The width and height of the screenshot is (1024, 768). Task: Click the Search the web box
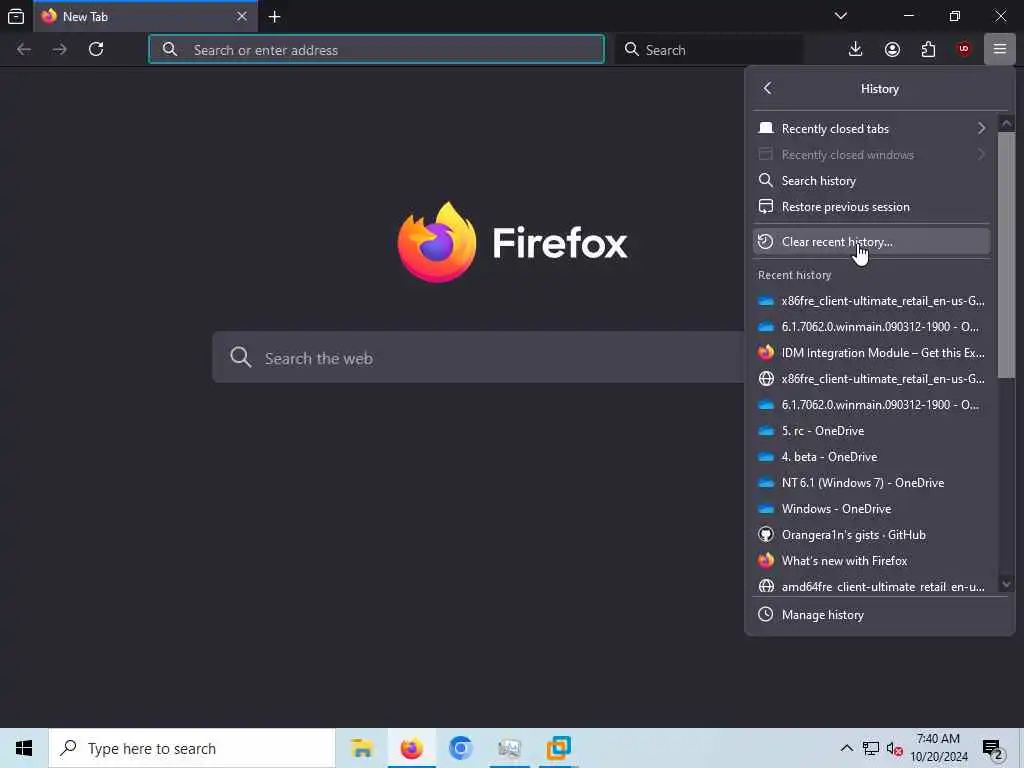click(x=478, y=357)
